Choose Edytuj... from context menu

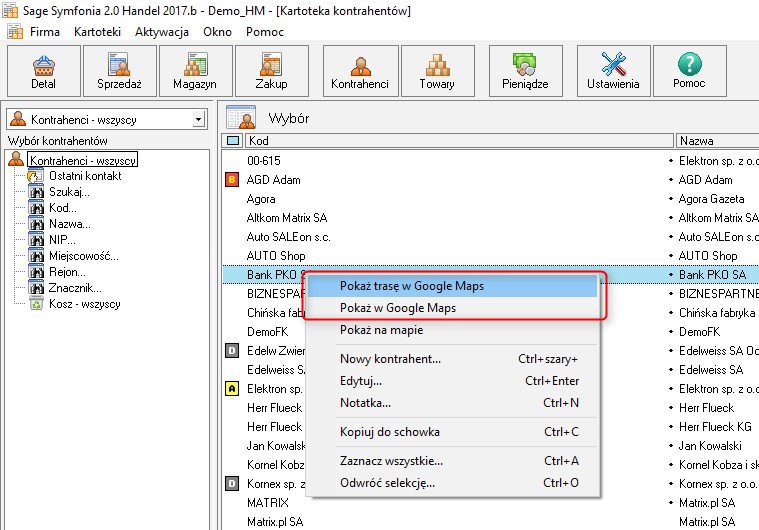coord(453,381)
